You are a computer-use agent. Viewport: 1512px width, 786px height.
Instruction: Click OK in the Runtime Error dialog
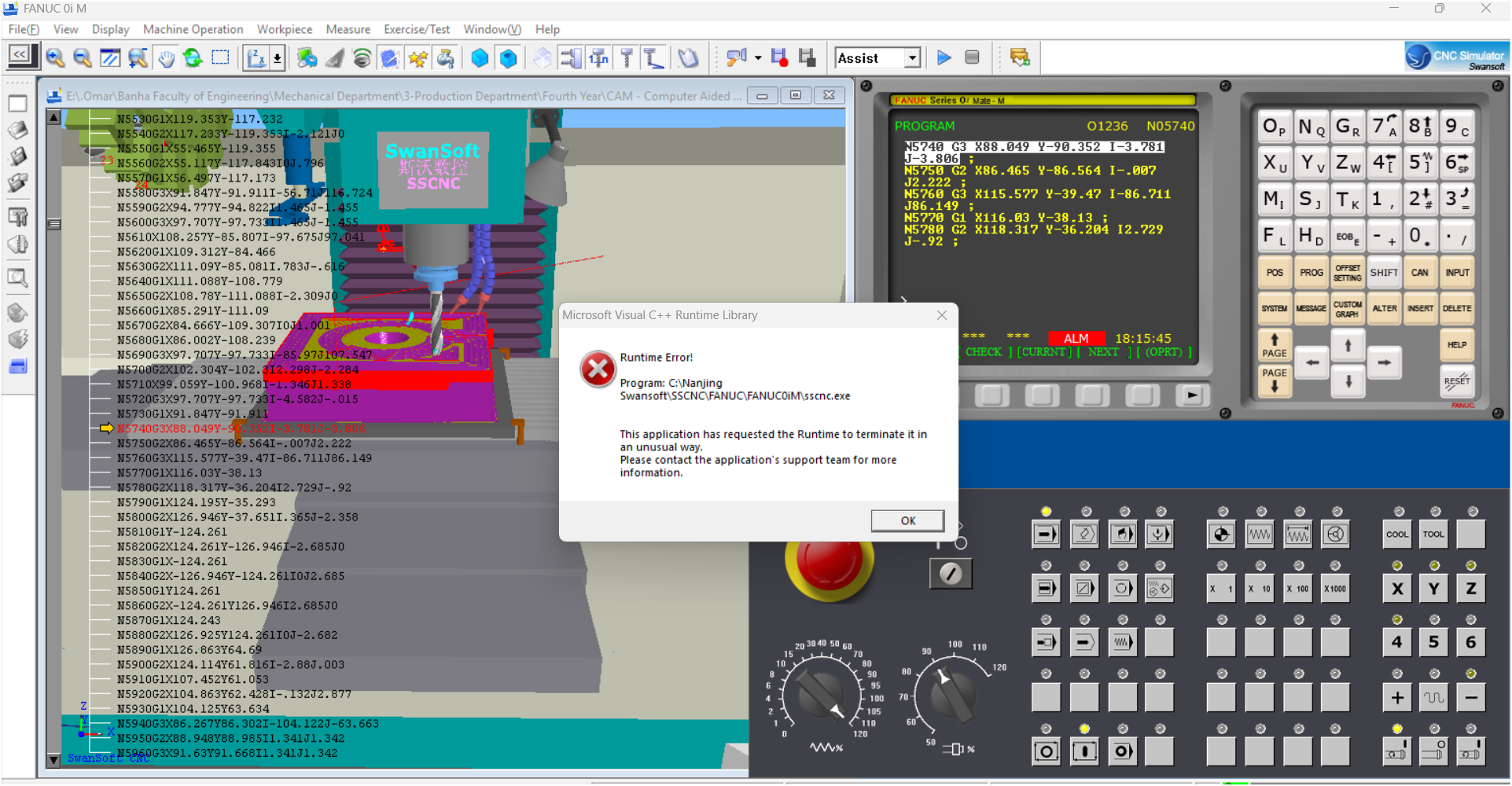click(907, 520)
